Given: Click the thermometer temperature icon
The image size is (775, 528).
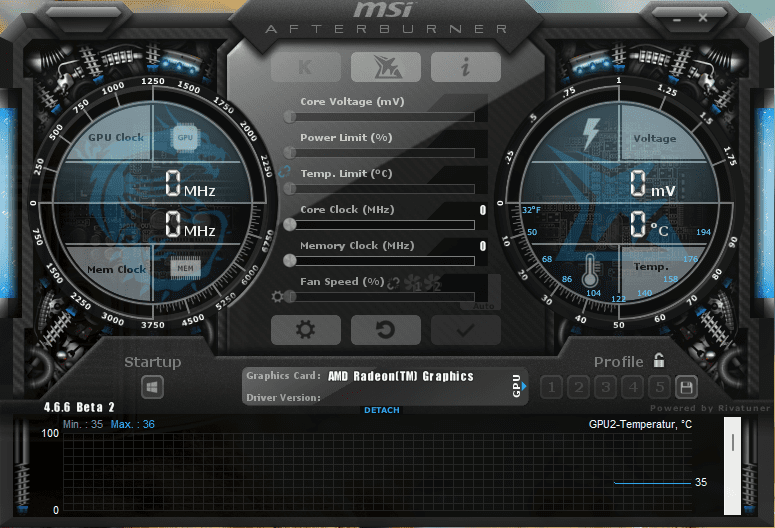Looking at the screenshot, I should pos(589,270).
